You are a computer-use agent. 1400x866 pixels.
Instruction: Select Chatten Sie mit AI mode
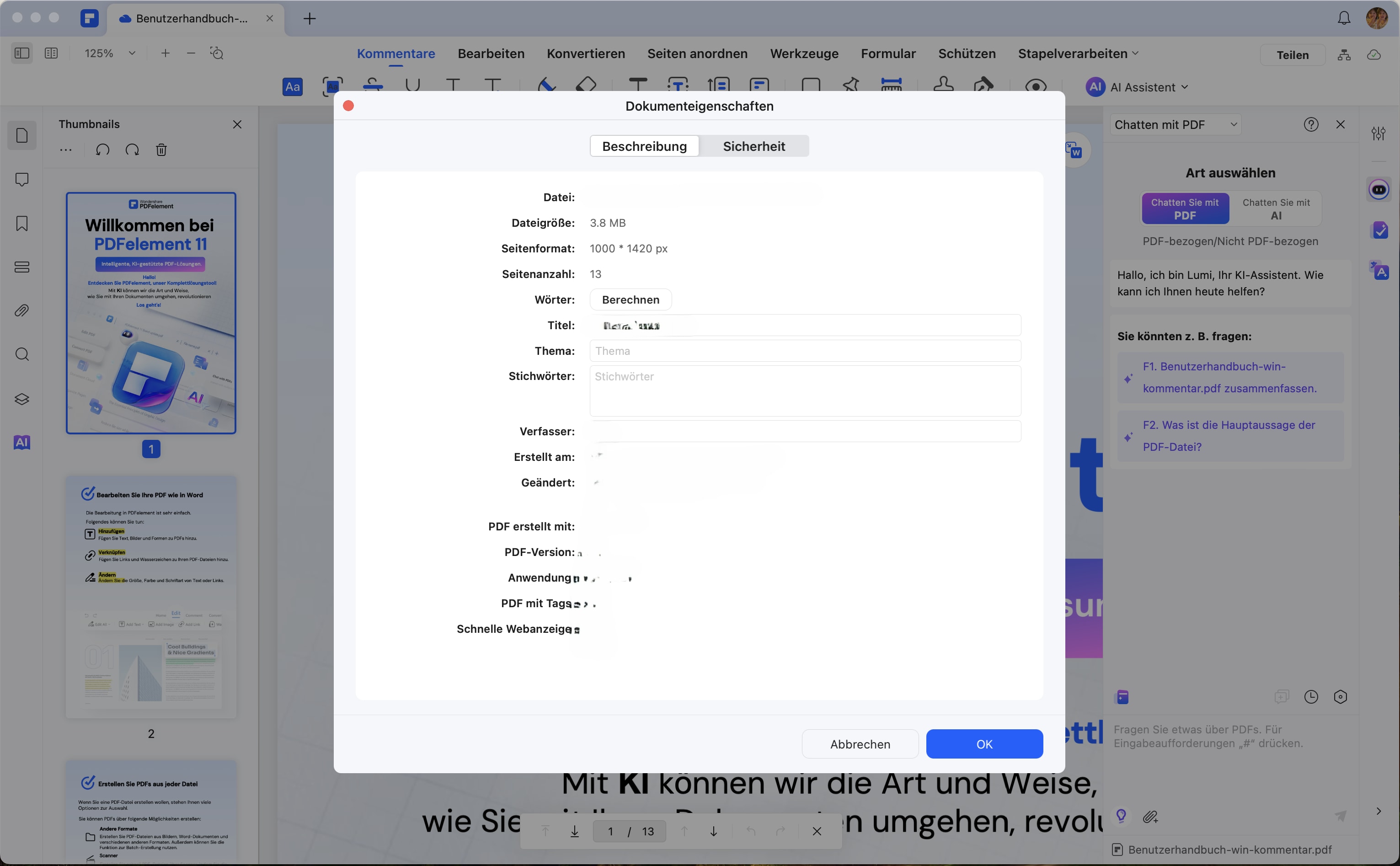pyautogui.click(x=1276, y=209)
